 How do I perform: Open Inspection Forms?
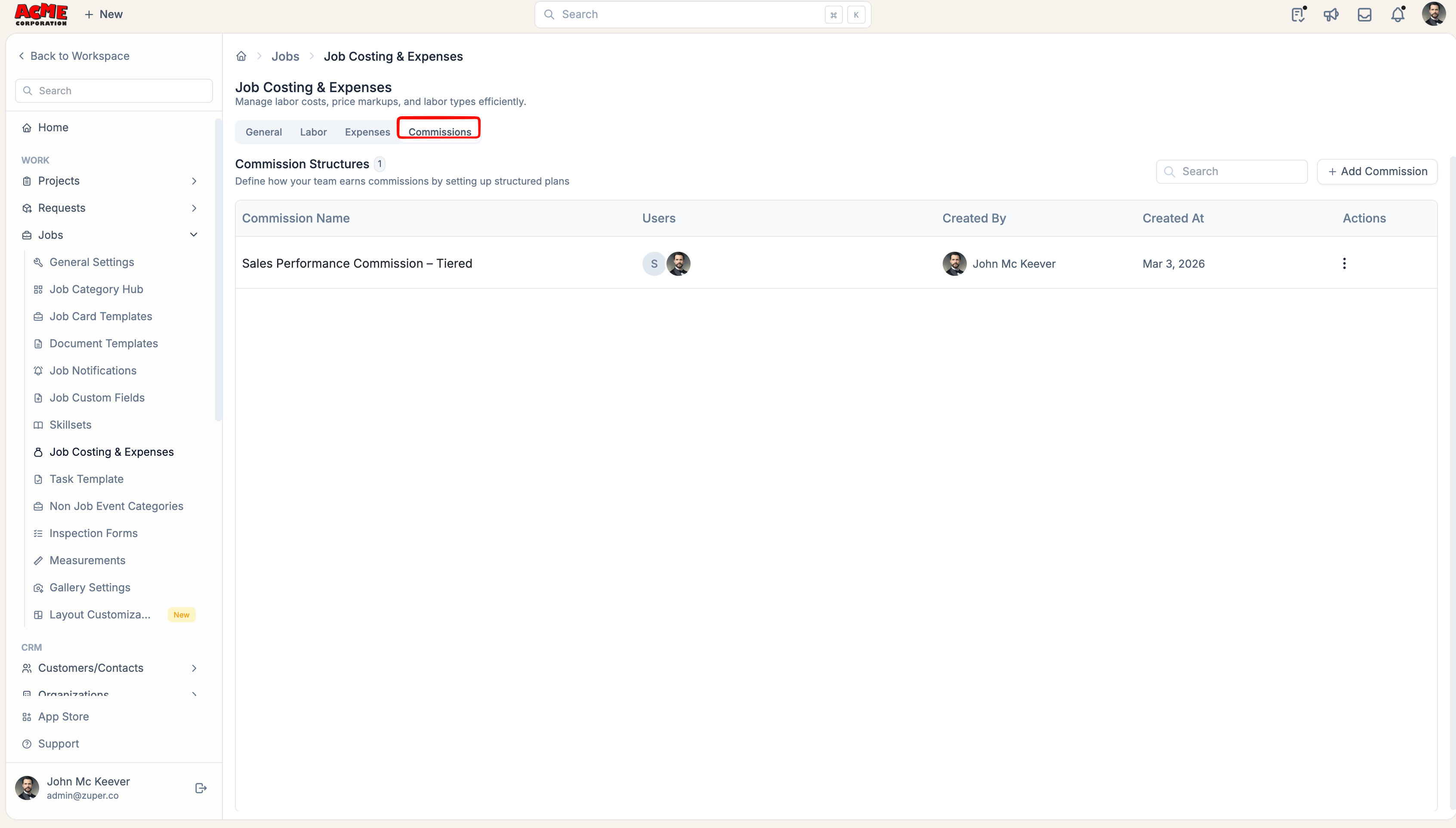(x=93, y=533)
